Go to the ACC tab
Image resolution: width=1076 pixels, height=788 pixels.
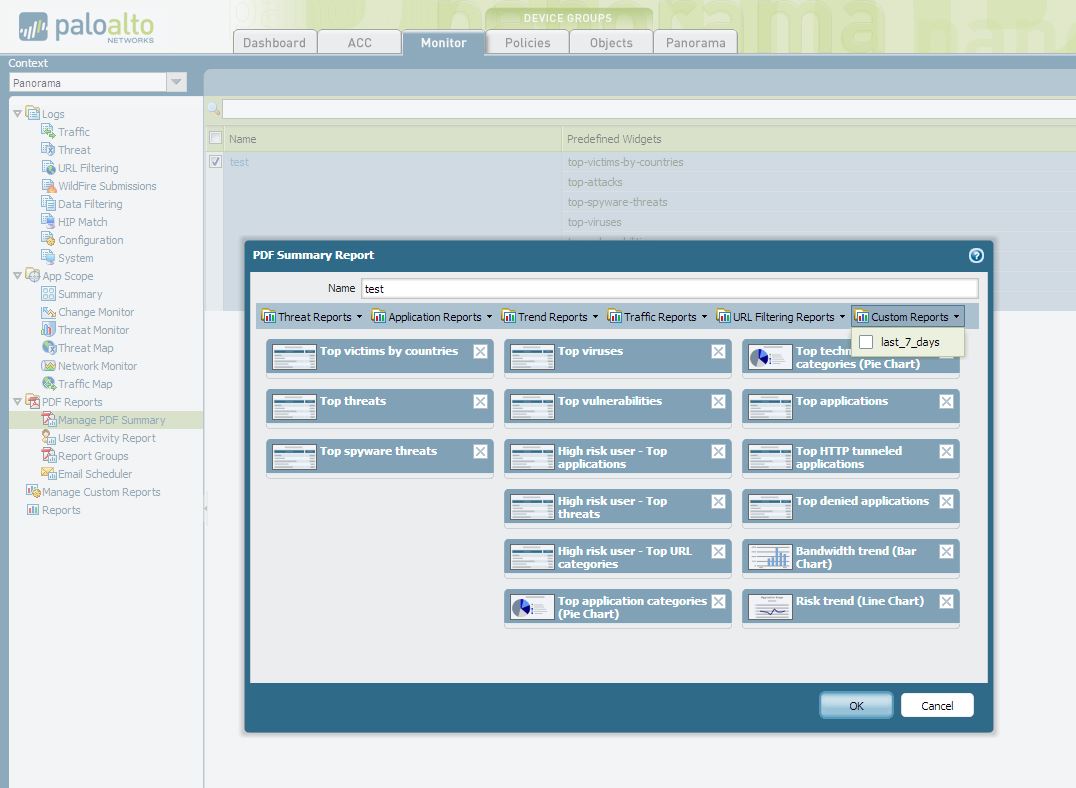pos(359,43)
